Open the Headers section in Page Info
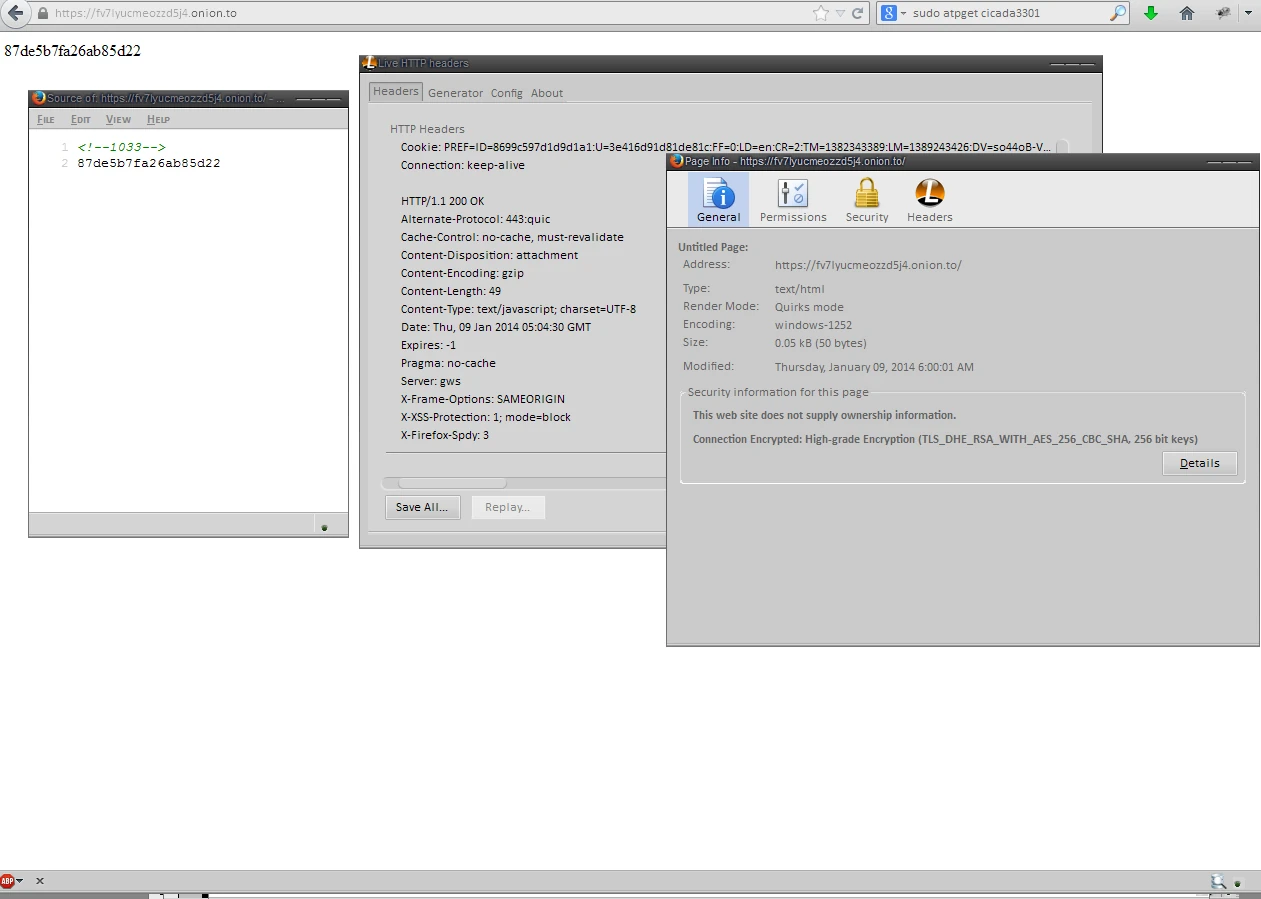This screenshot has height=899, width=1261. coord(930,200)
